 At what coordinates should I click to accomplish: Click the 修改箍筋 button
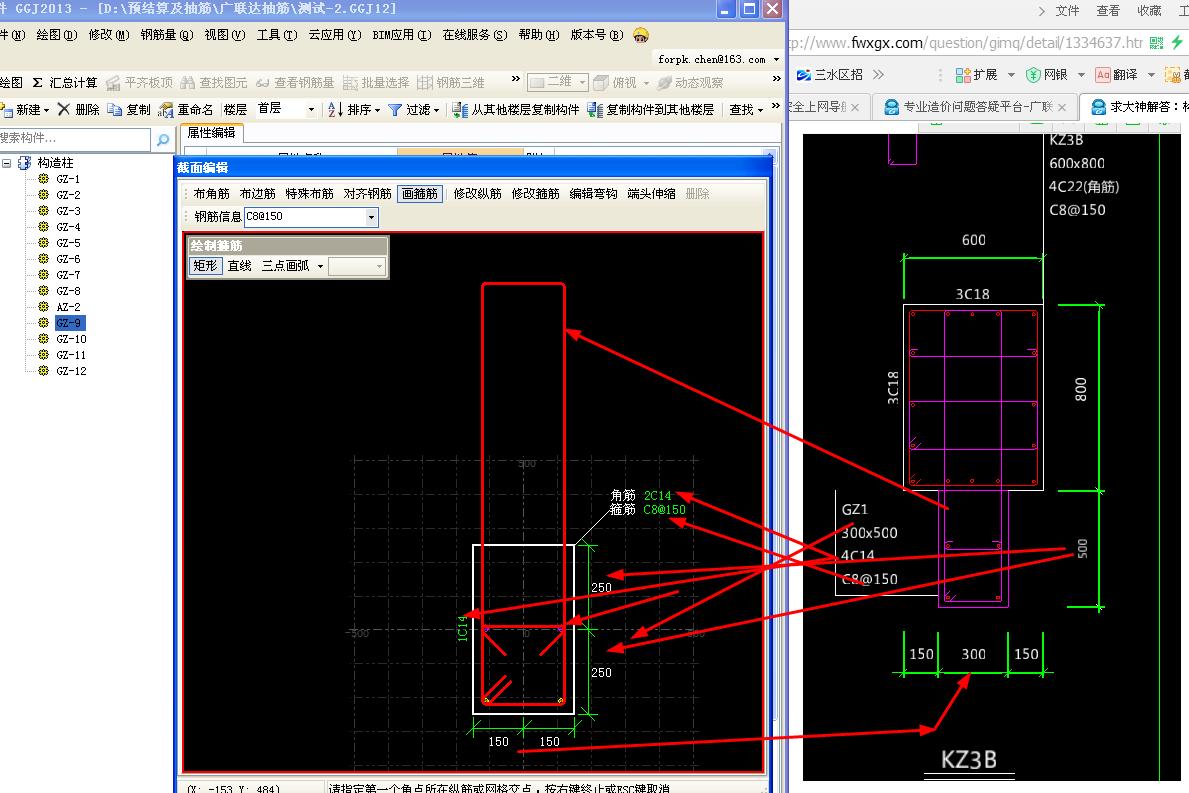pos(535,194)
